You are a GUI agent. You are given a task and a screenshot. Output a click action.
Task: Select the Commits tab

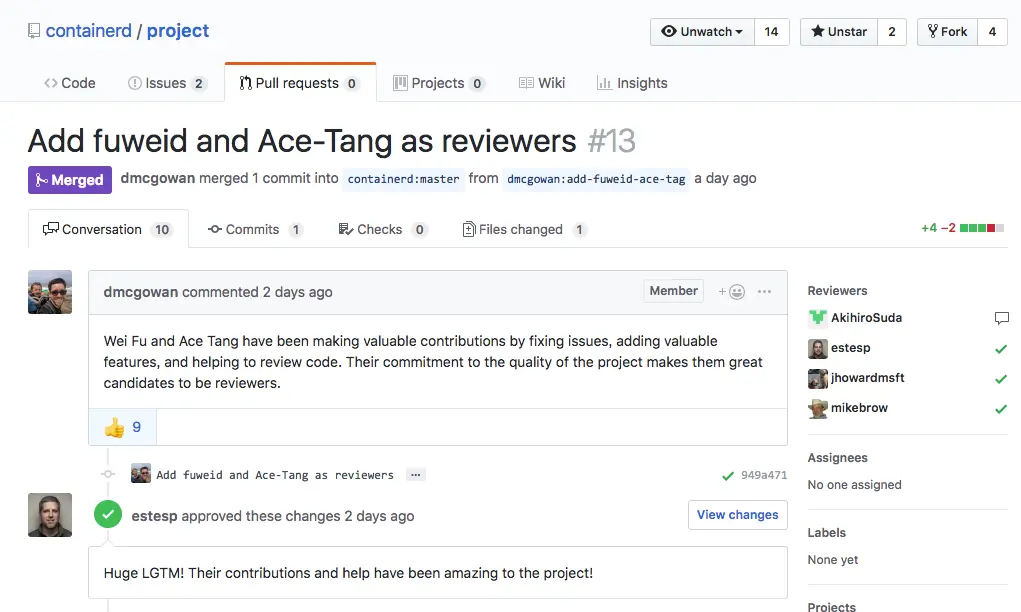coord(255,229)
